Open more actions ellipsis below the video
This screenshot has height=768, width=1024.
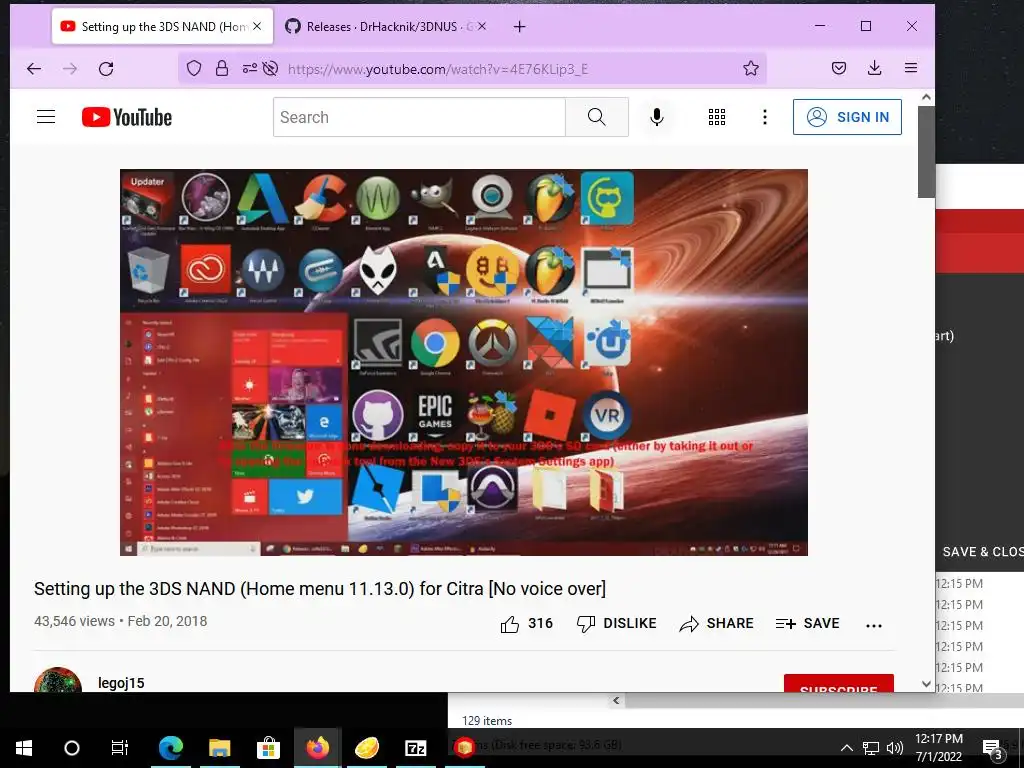(x=874, y=625)
